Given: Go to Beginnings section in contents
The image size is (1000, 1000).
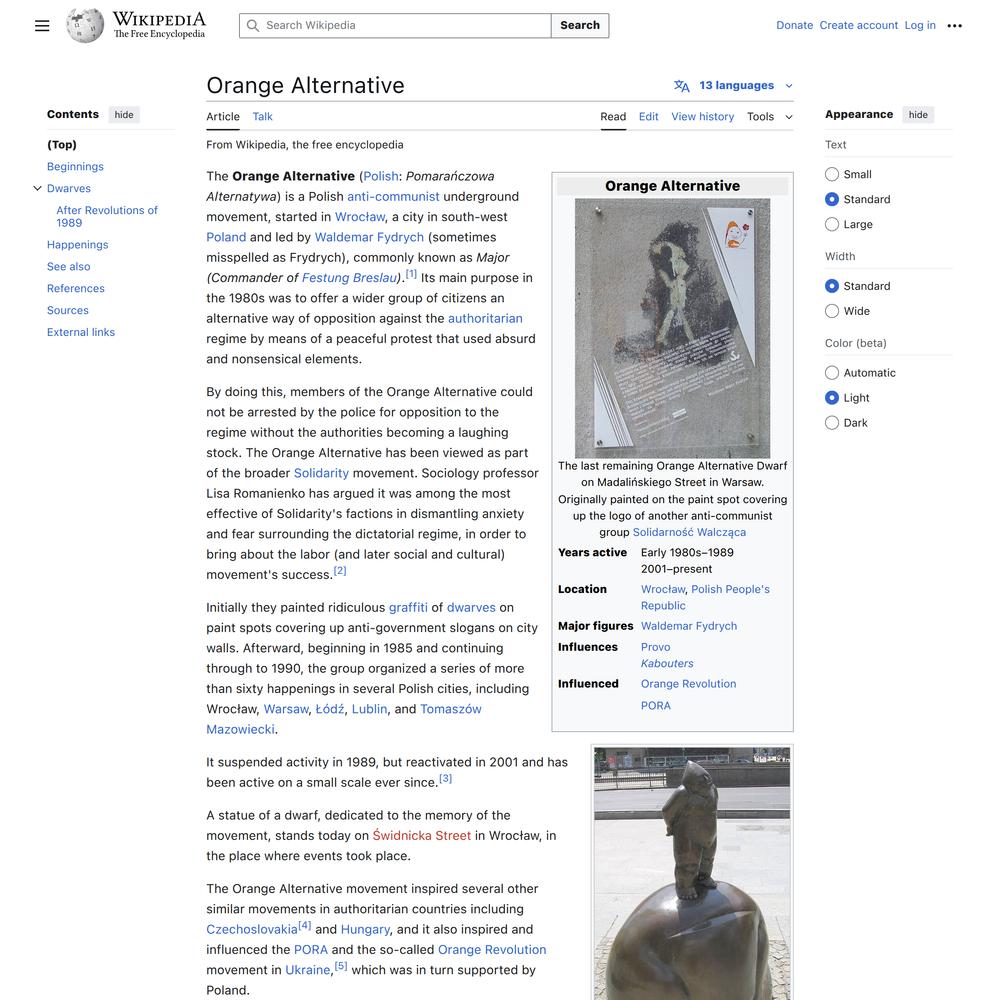Looking at the screenshot, I should (x=75, y=166).
